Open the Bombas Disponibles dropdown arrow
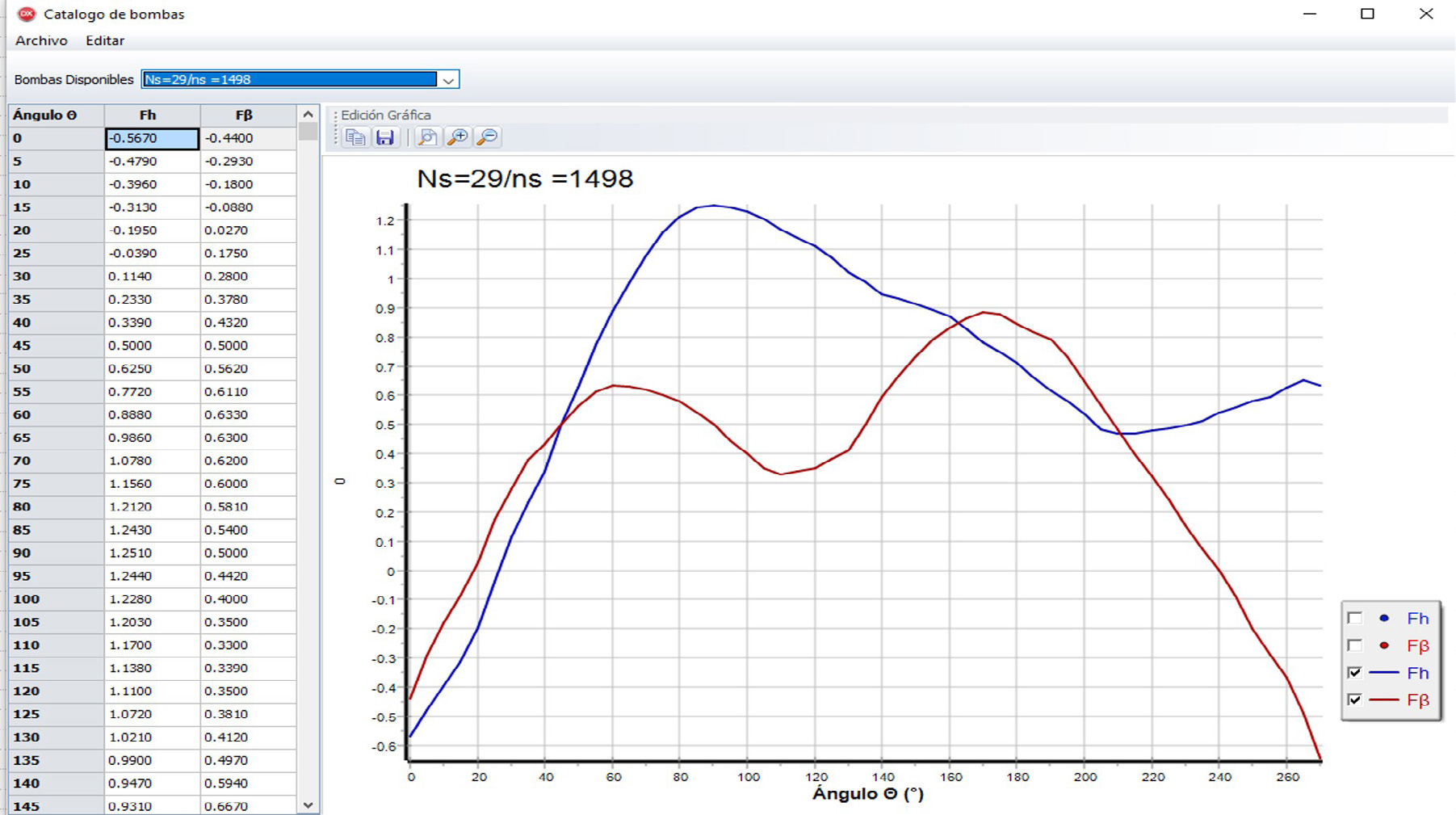This screenshot has height=815, width=1456. coord(448,79)
